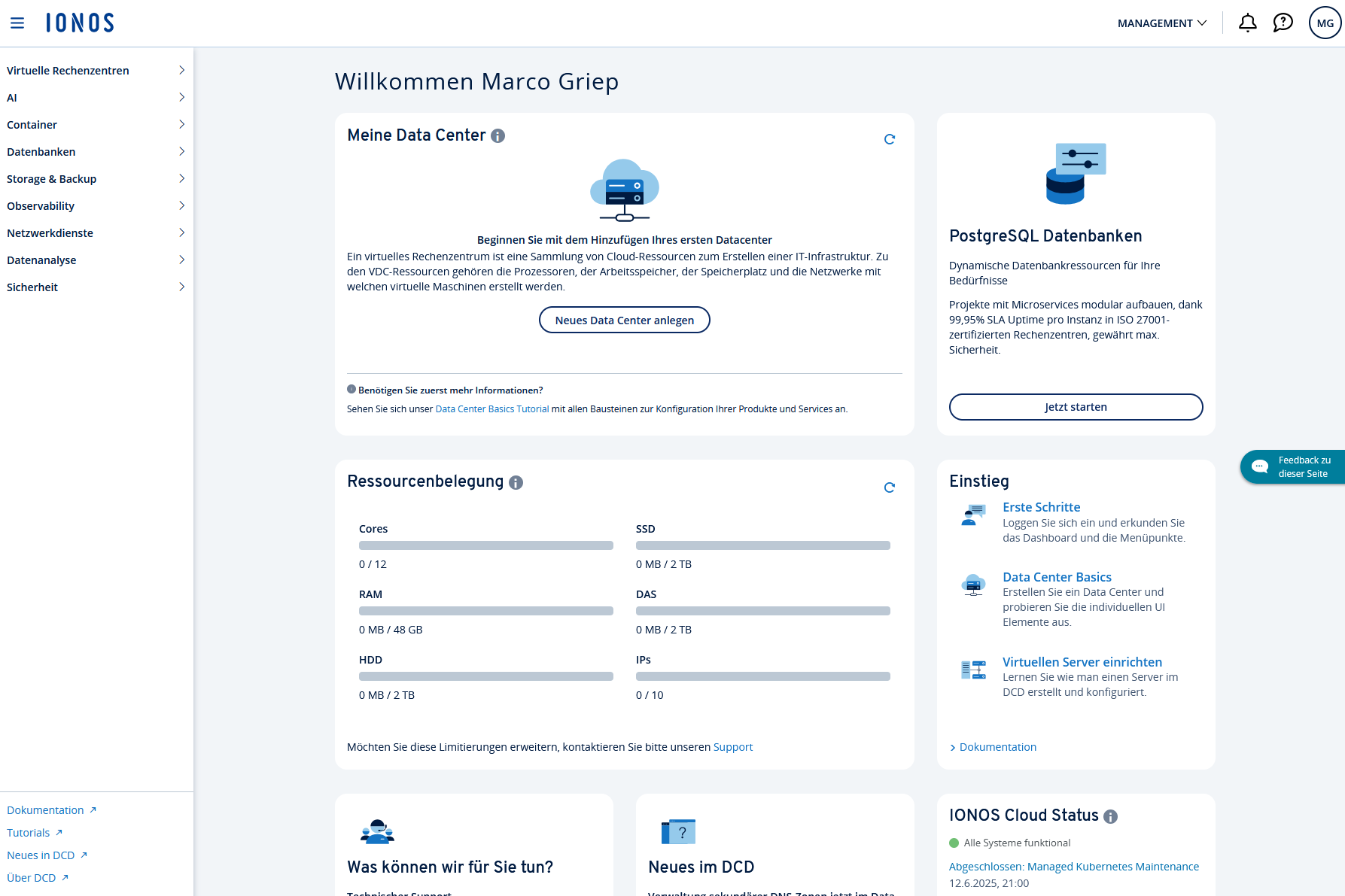
Task: Click Neues Data Center anlegen button
Action: pos(624,320)
